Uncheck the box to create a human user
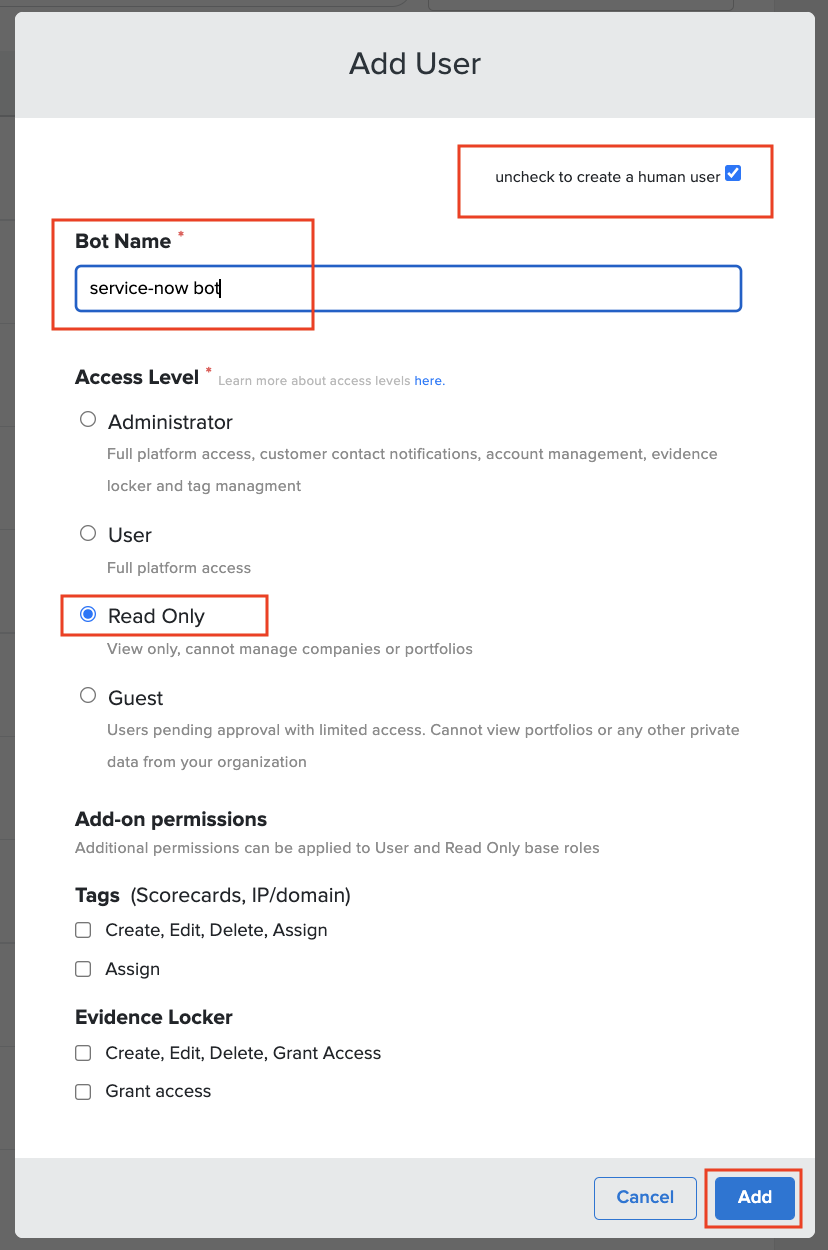This screenshot has height=1250, width=828. (x=733, y=172)
